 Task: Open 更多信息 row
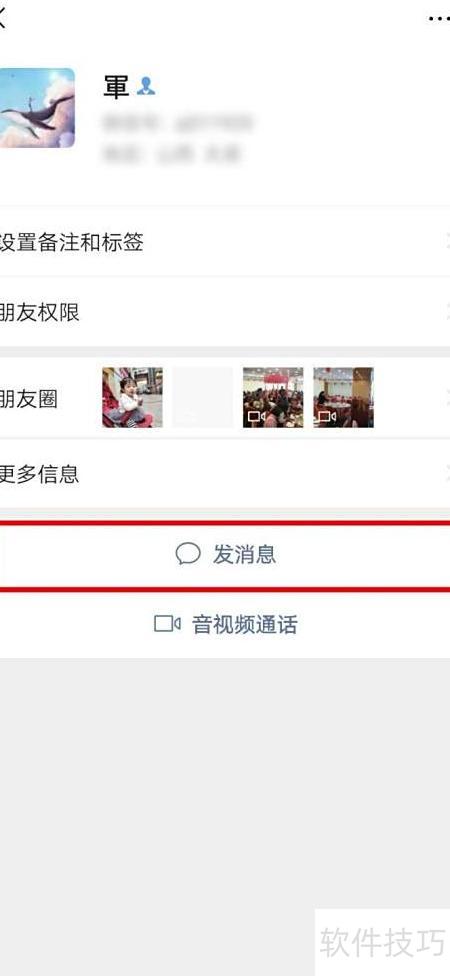(225, 474)
